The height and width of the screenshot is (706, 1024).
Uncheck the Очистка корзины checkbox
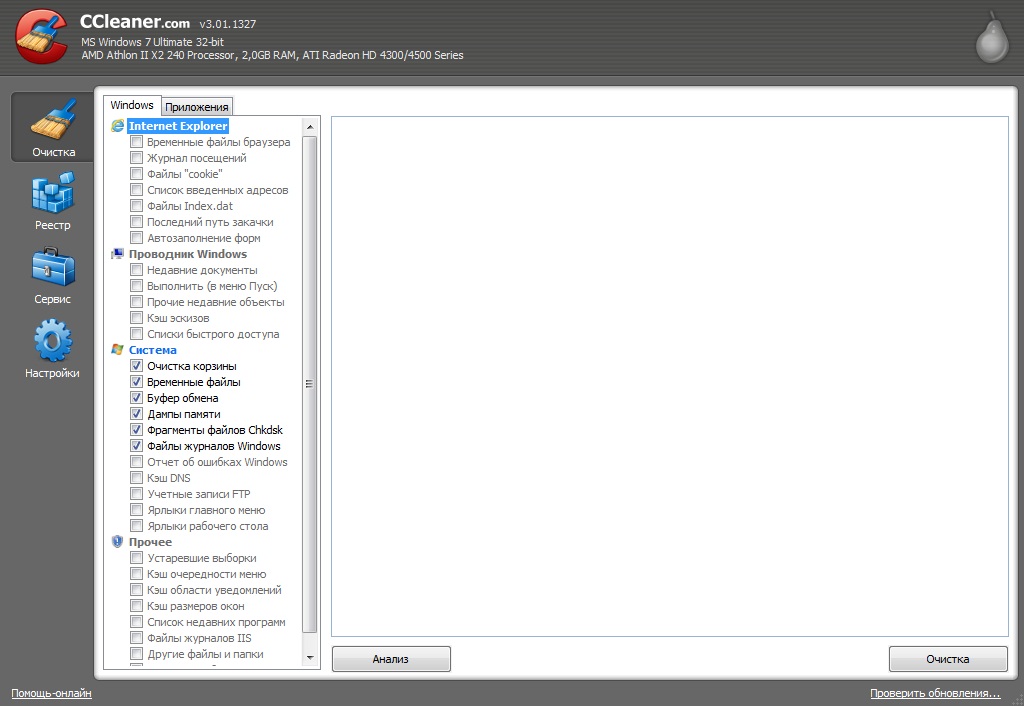(x=136, y=366)
